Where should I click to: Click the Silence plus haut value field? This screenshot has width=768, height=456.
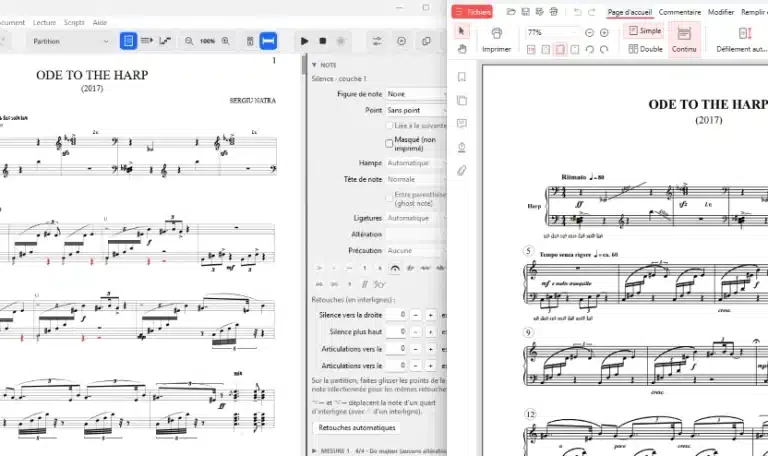click(x=396, y=332)
